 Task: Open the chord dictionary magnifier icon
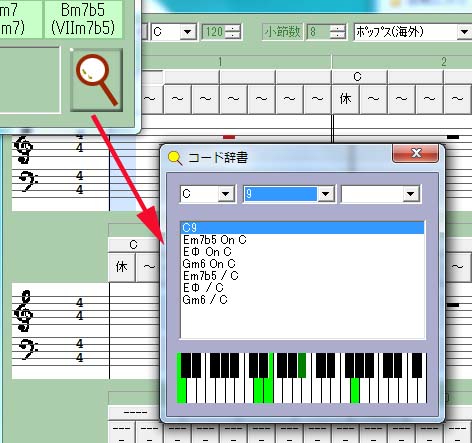click(96, 80)
